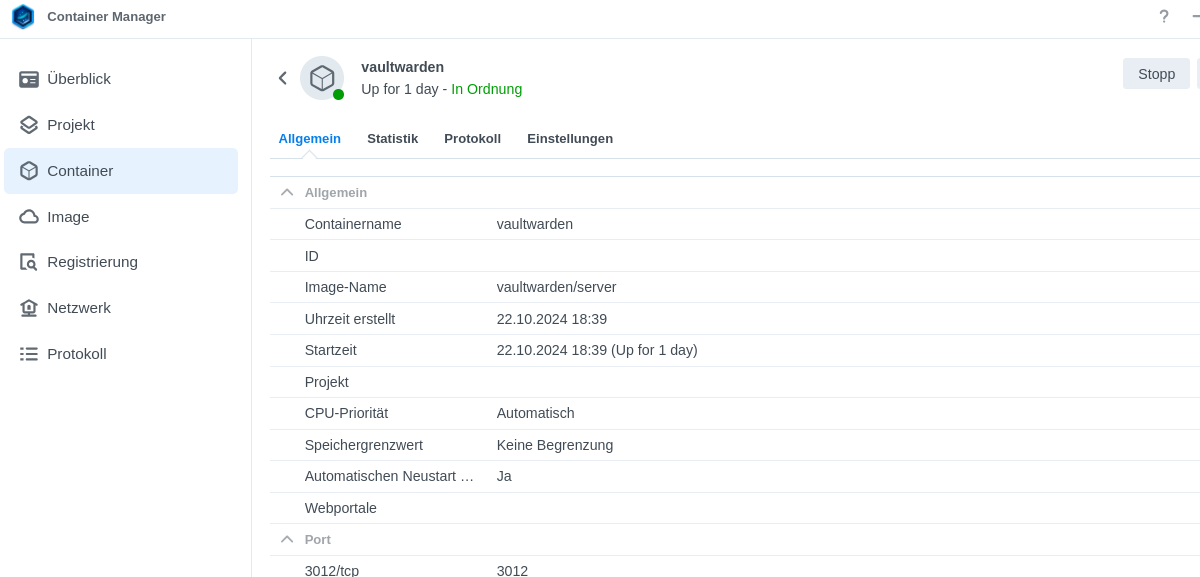Open the Netzwerk section in the sidebar
The image size is (1200, 577).
(x=79, y=307)
